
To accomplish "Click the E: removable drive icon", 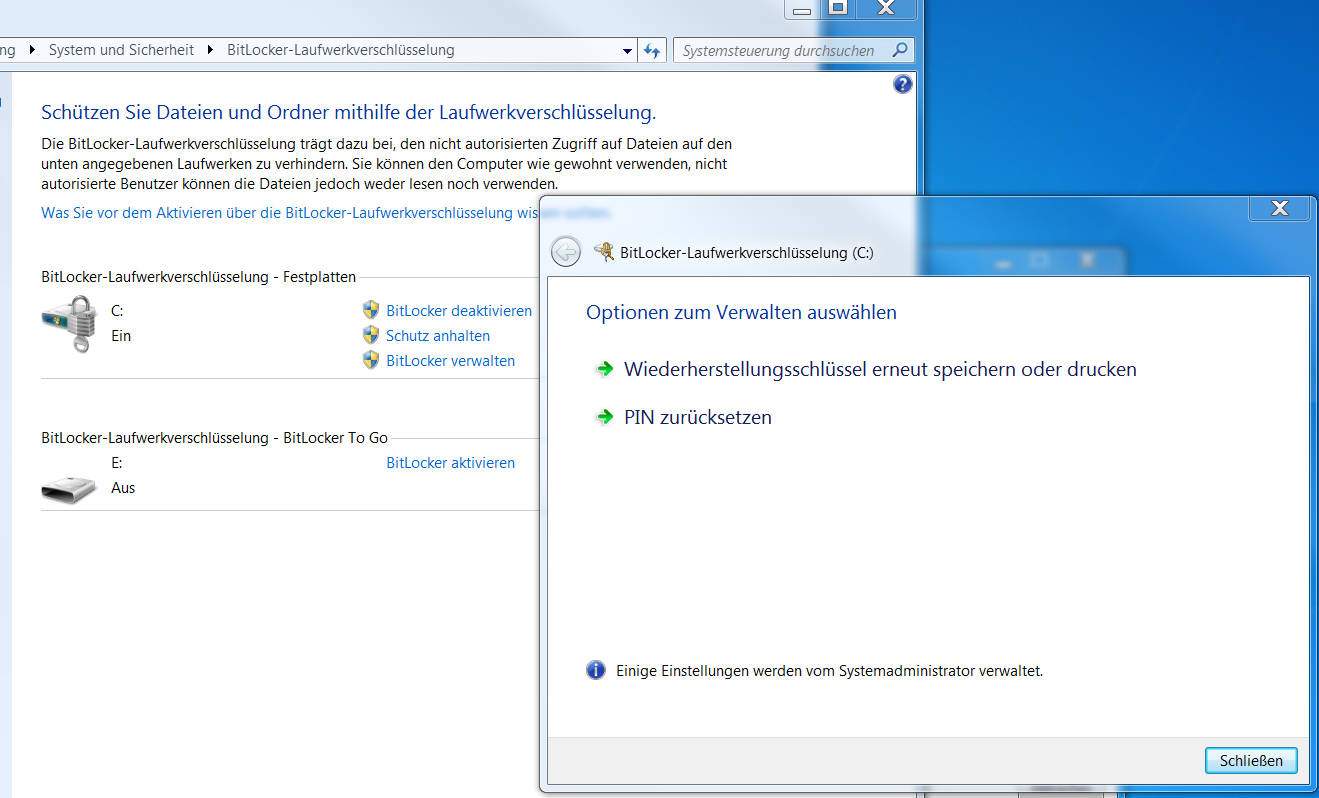I will point(69,488).
